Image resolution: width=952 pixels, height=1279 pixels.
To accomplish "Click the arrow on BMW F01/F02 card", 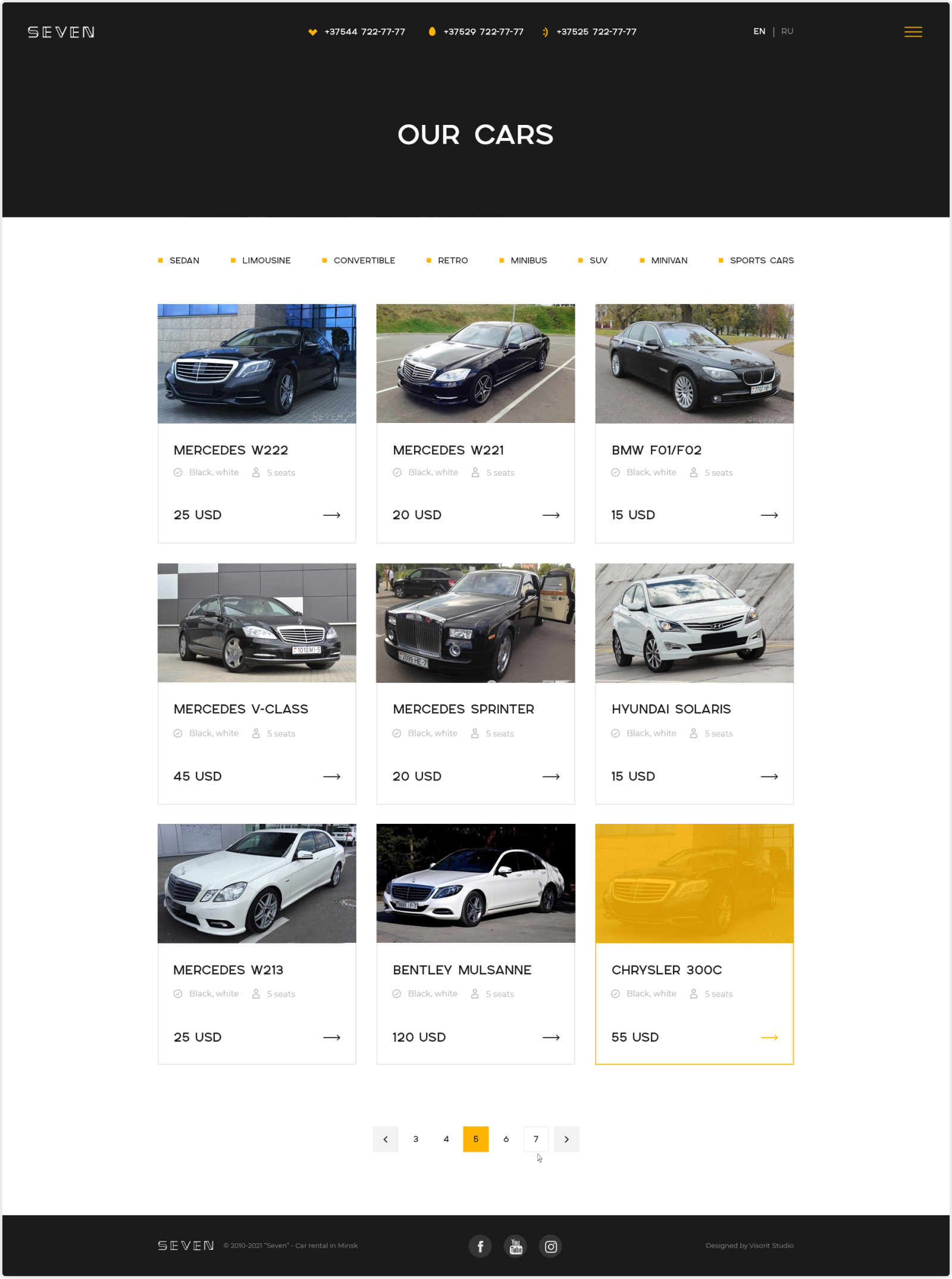I will (x=769, y=515).
